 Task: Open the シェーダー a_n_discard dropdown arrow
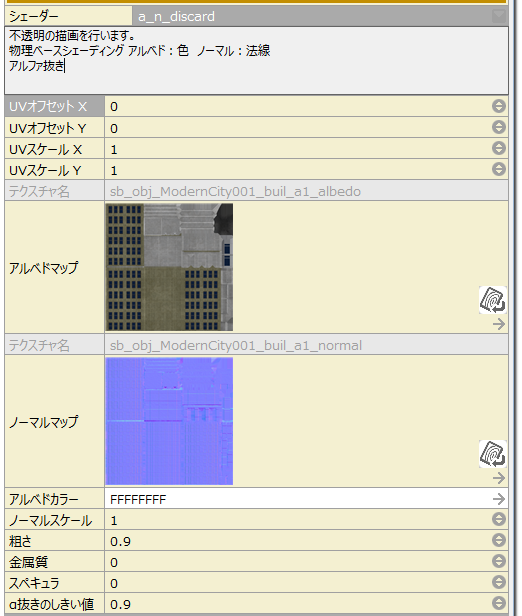coord(499,16)
